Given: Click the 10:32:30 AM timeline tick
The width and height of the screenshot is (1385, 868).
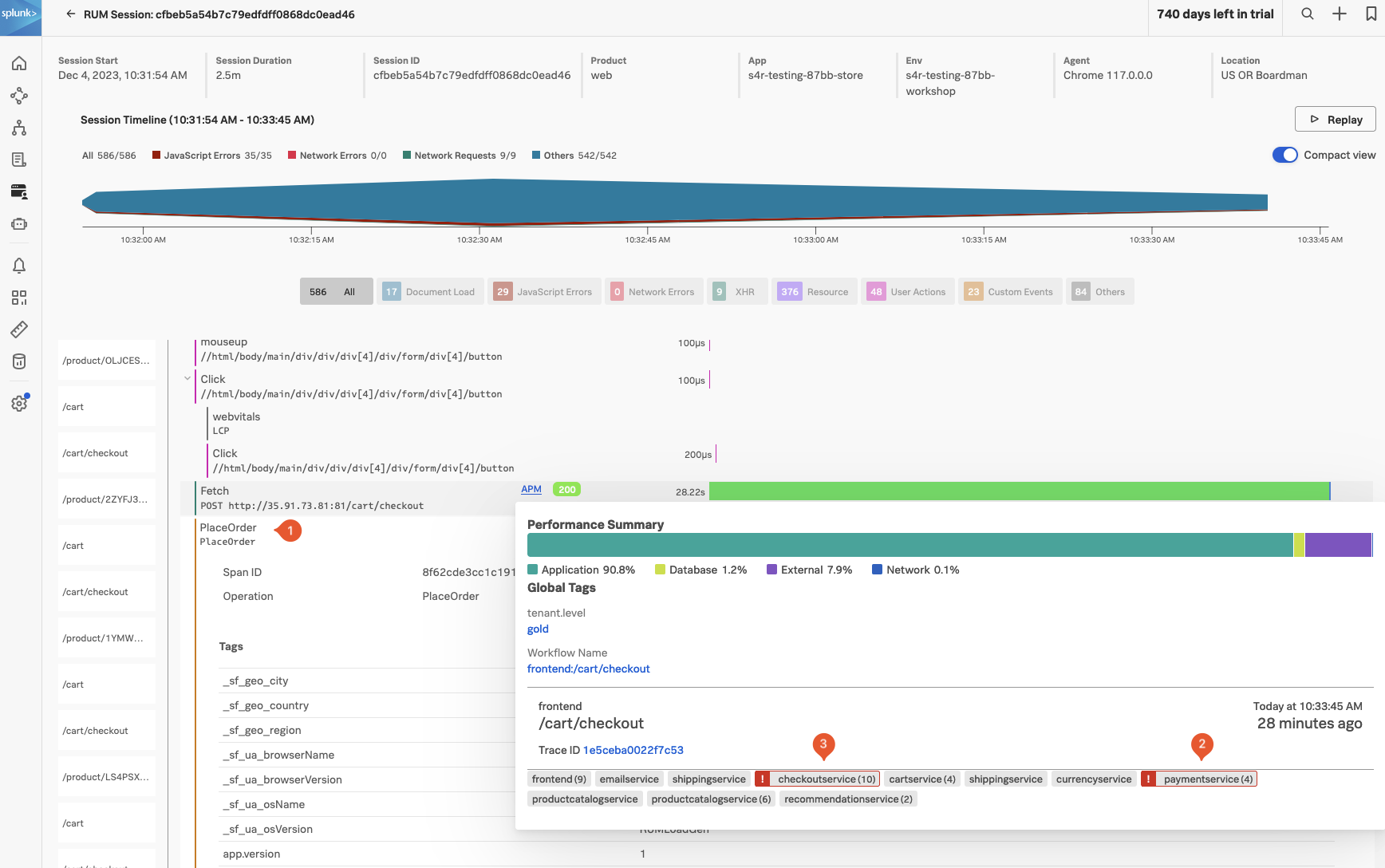Looking at the screenshot, I should [479, 239].
